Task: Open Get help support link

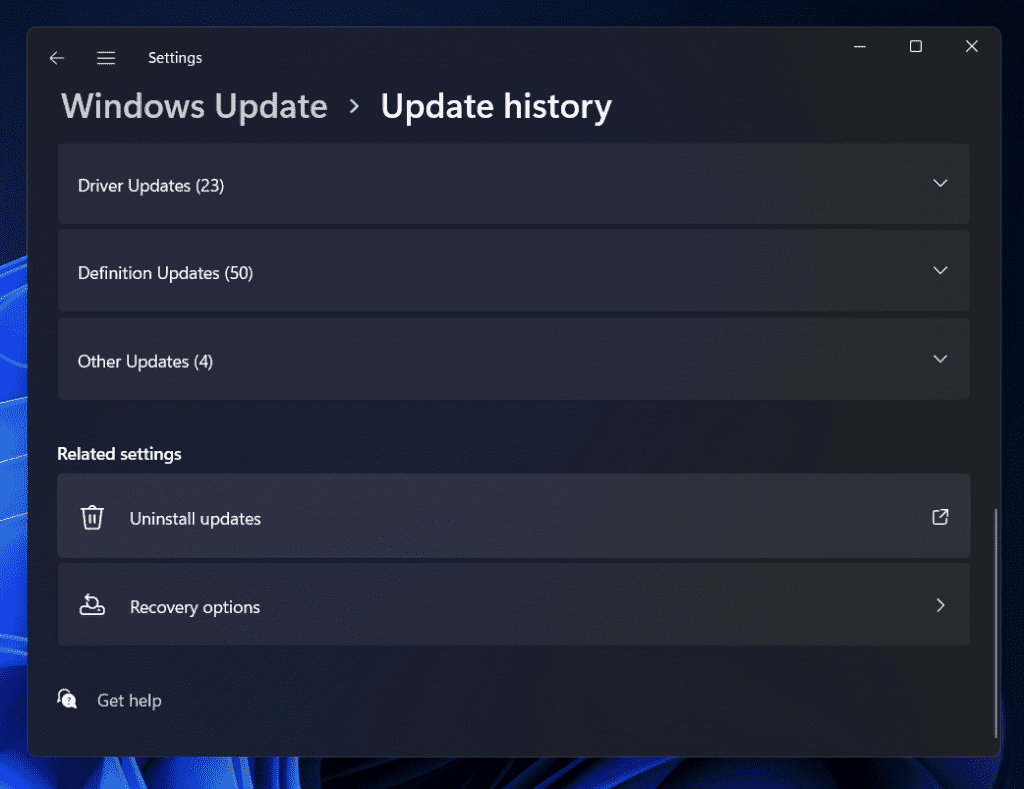Action: (128, 700)
